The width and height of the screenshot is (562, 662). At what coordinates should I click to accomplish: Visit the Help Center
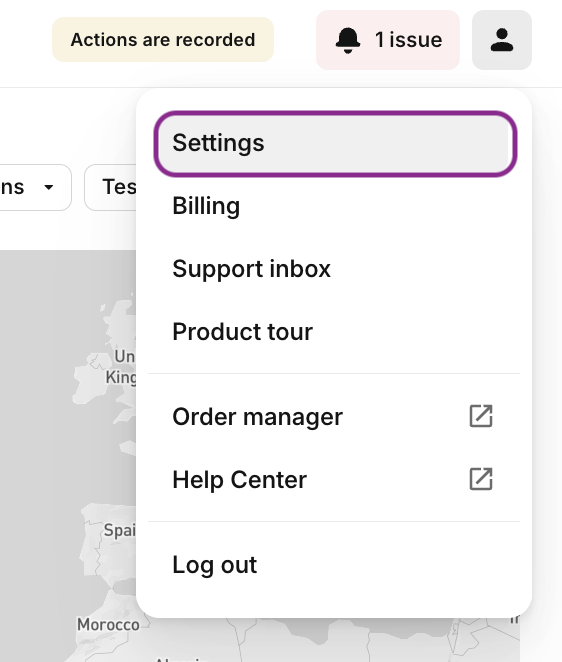pos(335,480)
